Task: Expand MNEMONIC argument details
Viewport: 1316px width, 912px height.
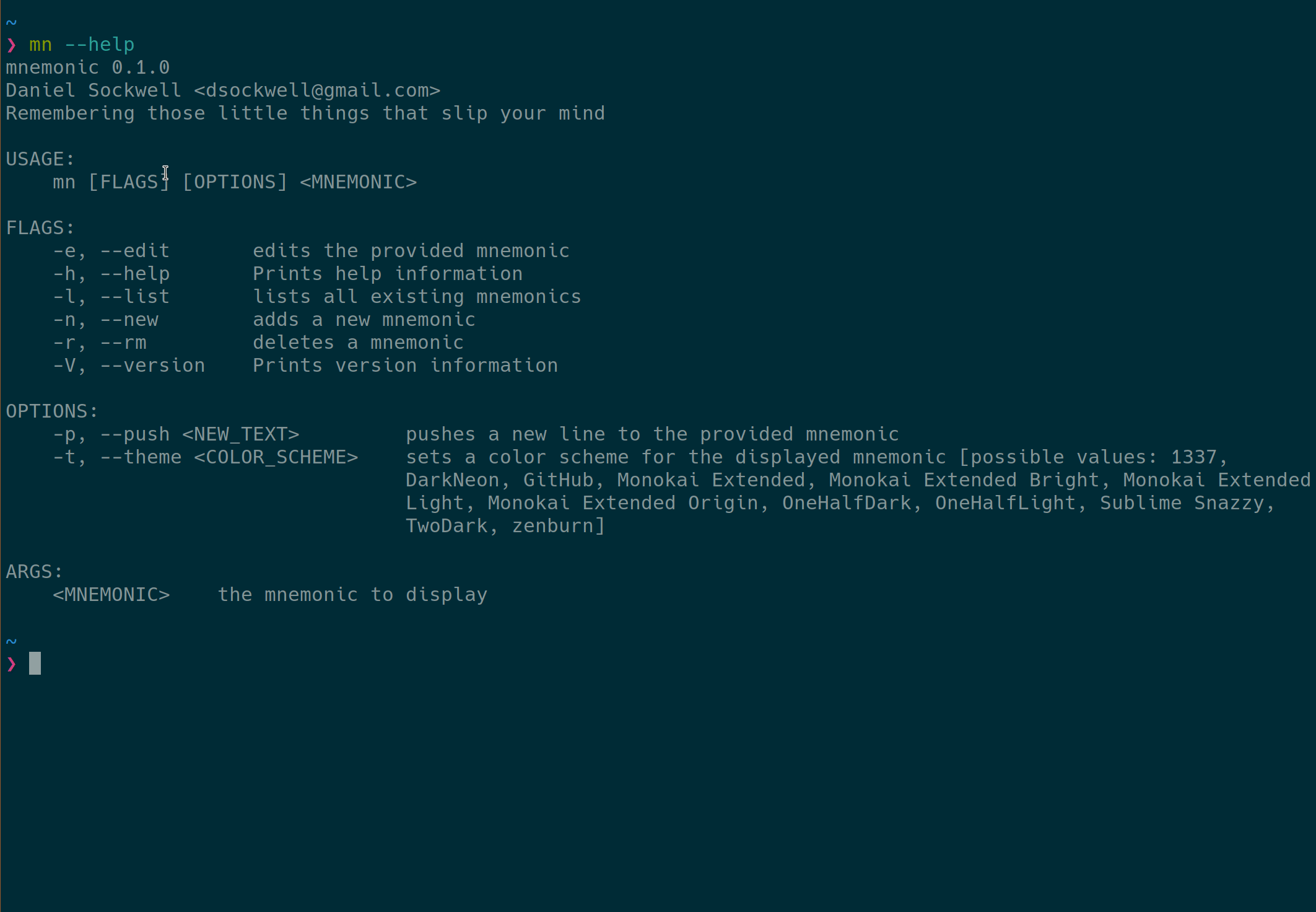Action: (x=110, y=594)
